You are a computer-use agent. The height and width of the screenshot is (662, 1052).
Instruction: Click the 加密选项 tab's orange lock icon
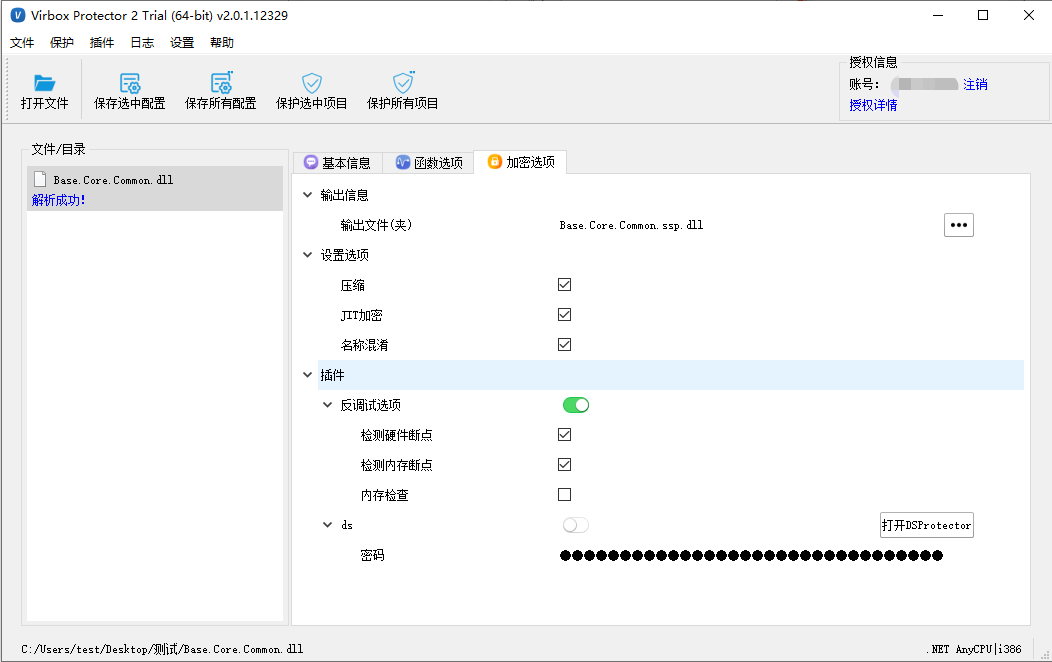tap(494, 162)
